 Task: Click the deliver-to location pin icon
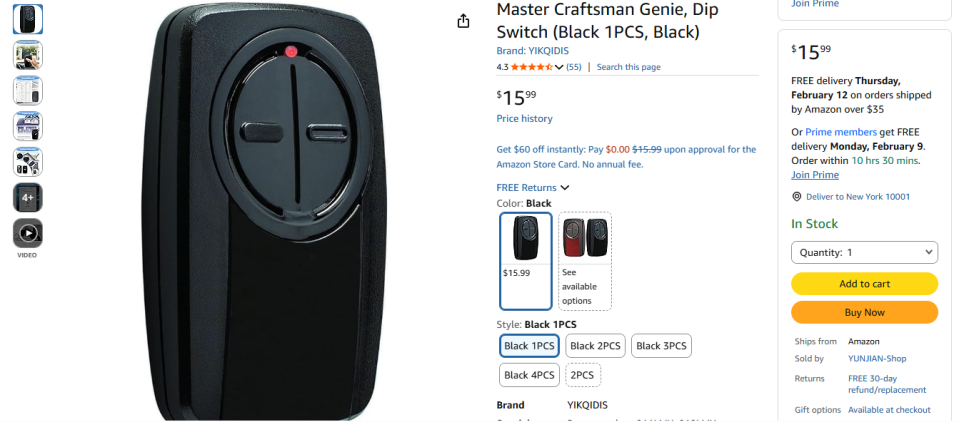[x=796, y=197]
